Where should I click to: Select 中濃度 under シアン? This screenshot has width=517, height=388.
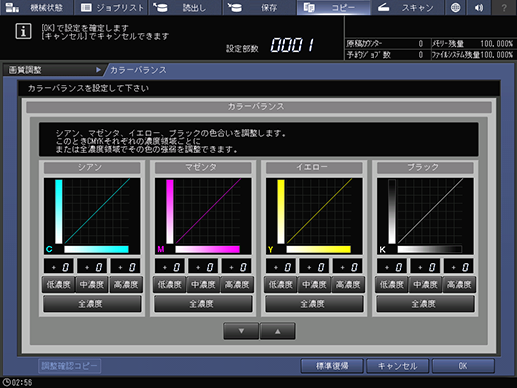pos(92,285)
